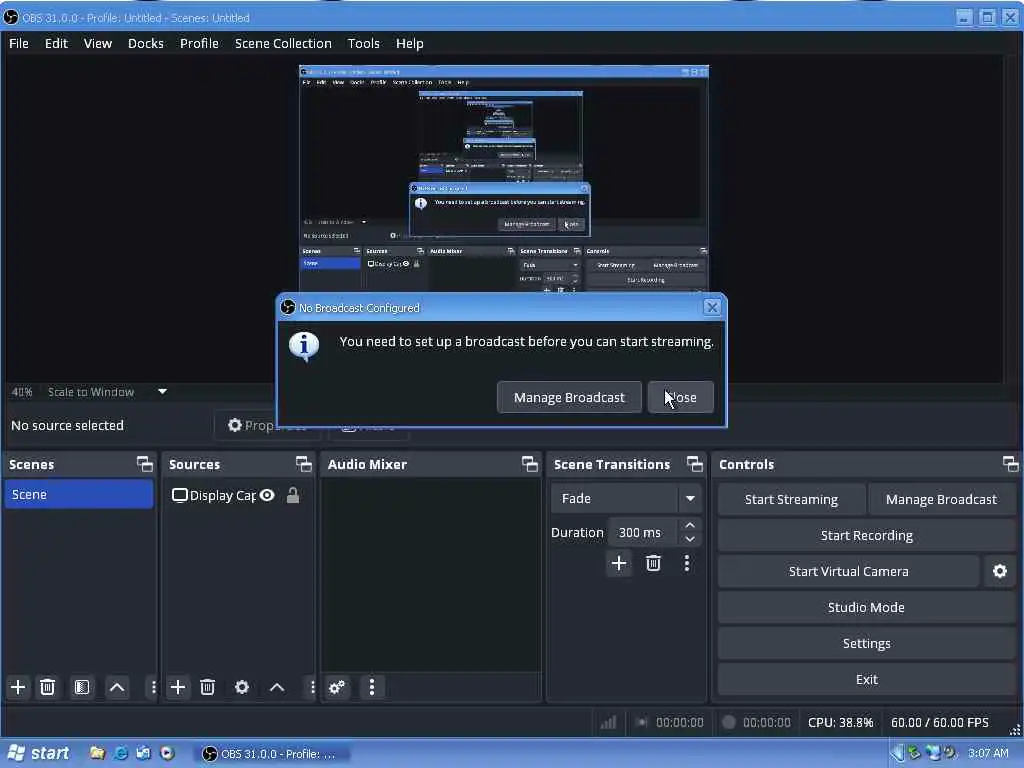Image resolution: width=1024 pixels, height=768 pixels.
Task: Click the 300 ms duration field
Action: [643, 532]
